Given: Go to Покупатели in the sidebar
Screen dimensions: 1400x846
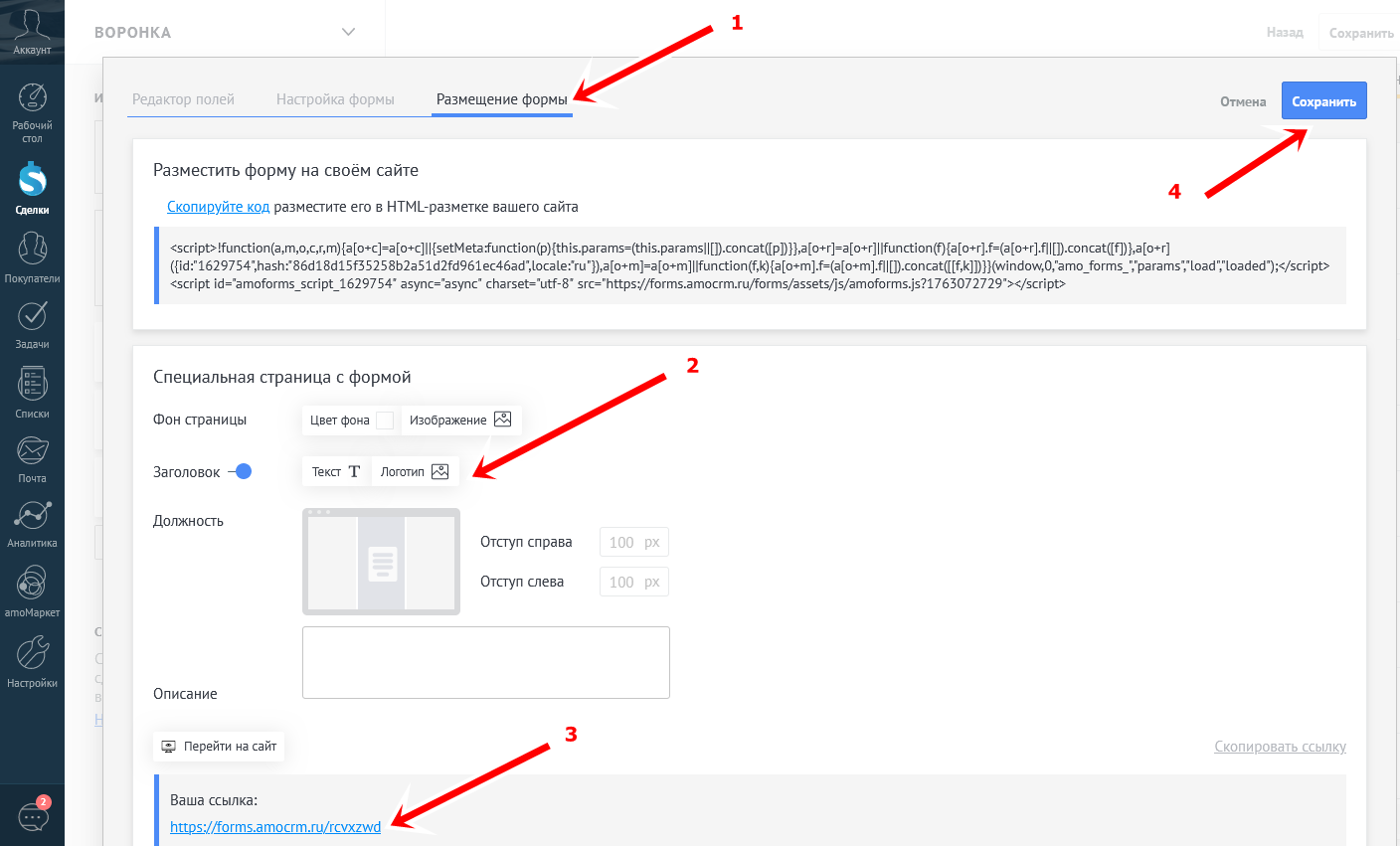Looking at the screenshot, I should coord(32,256).
